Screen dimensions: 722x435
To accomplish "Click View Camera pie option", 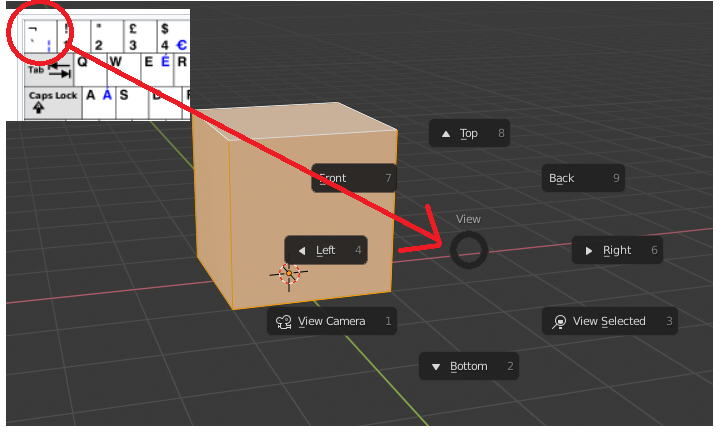I will point(332,321).
